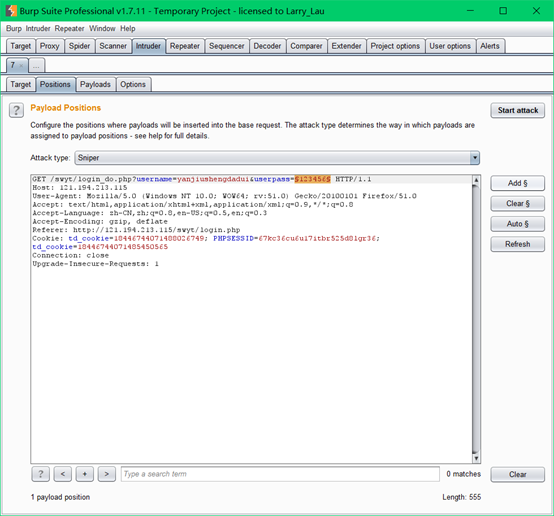The image size is (554, 516).
Task: Switch to the Sequencer tab
Action: [x=227, y=46]
